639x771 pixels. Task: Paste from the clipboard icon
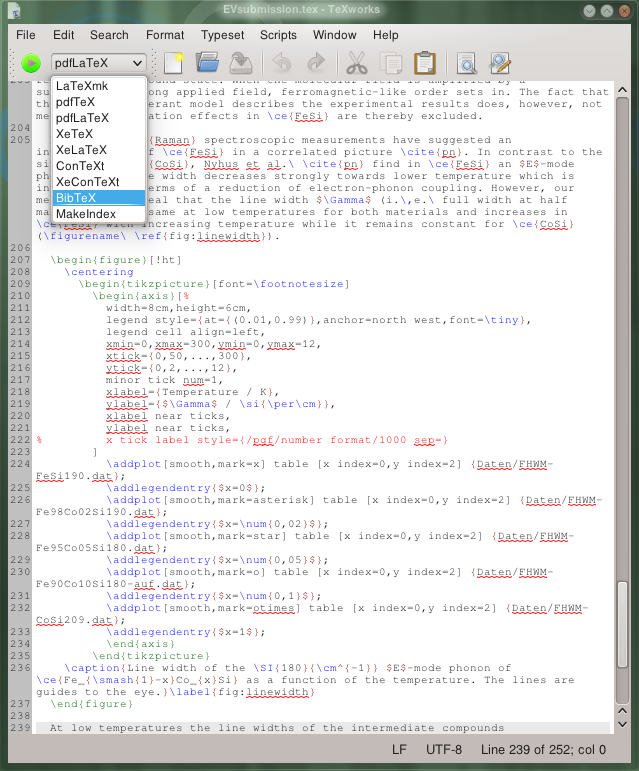(425, 63)
